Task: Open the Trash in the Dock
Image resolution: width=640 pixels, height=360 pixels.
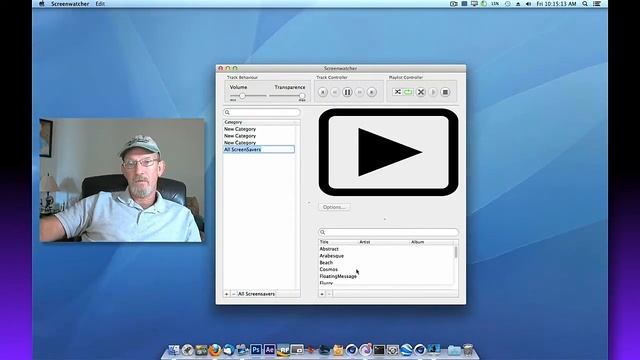Action: point(468,350)
